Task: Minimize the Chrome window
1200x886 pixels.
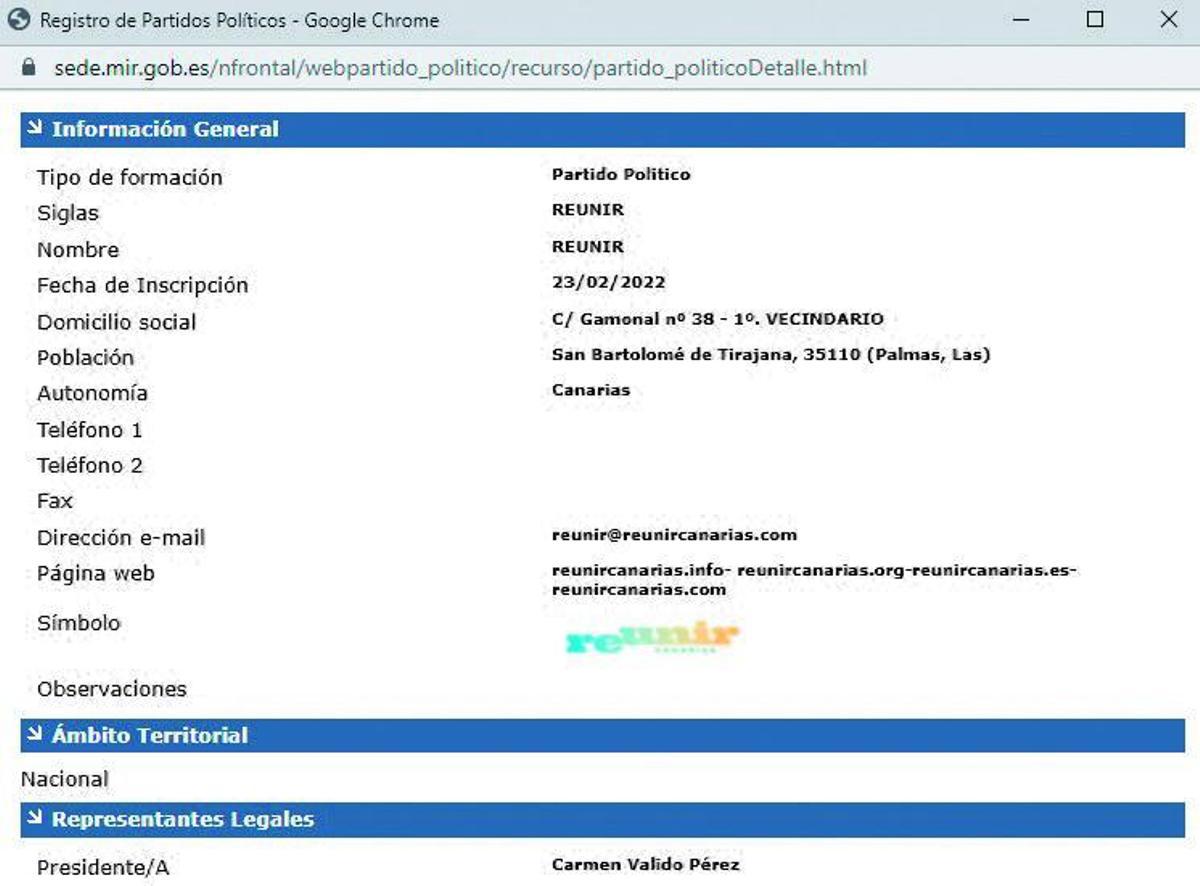Action: click(x=1021, y=20)
